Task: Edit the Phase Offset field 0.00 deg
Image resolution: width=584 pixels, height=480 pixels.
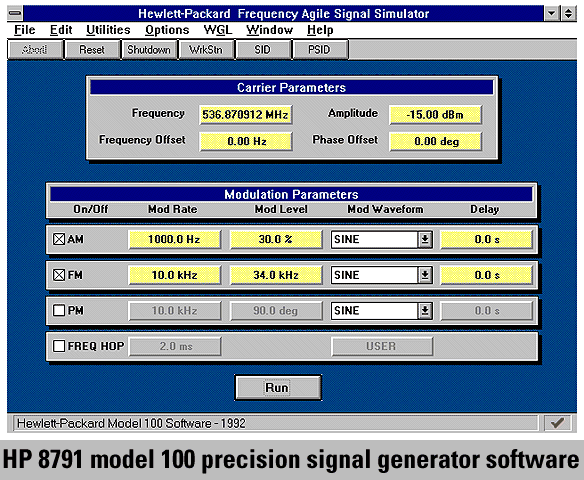Action: 435,142
